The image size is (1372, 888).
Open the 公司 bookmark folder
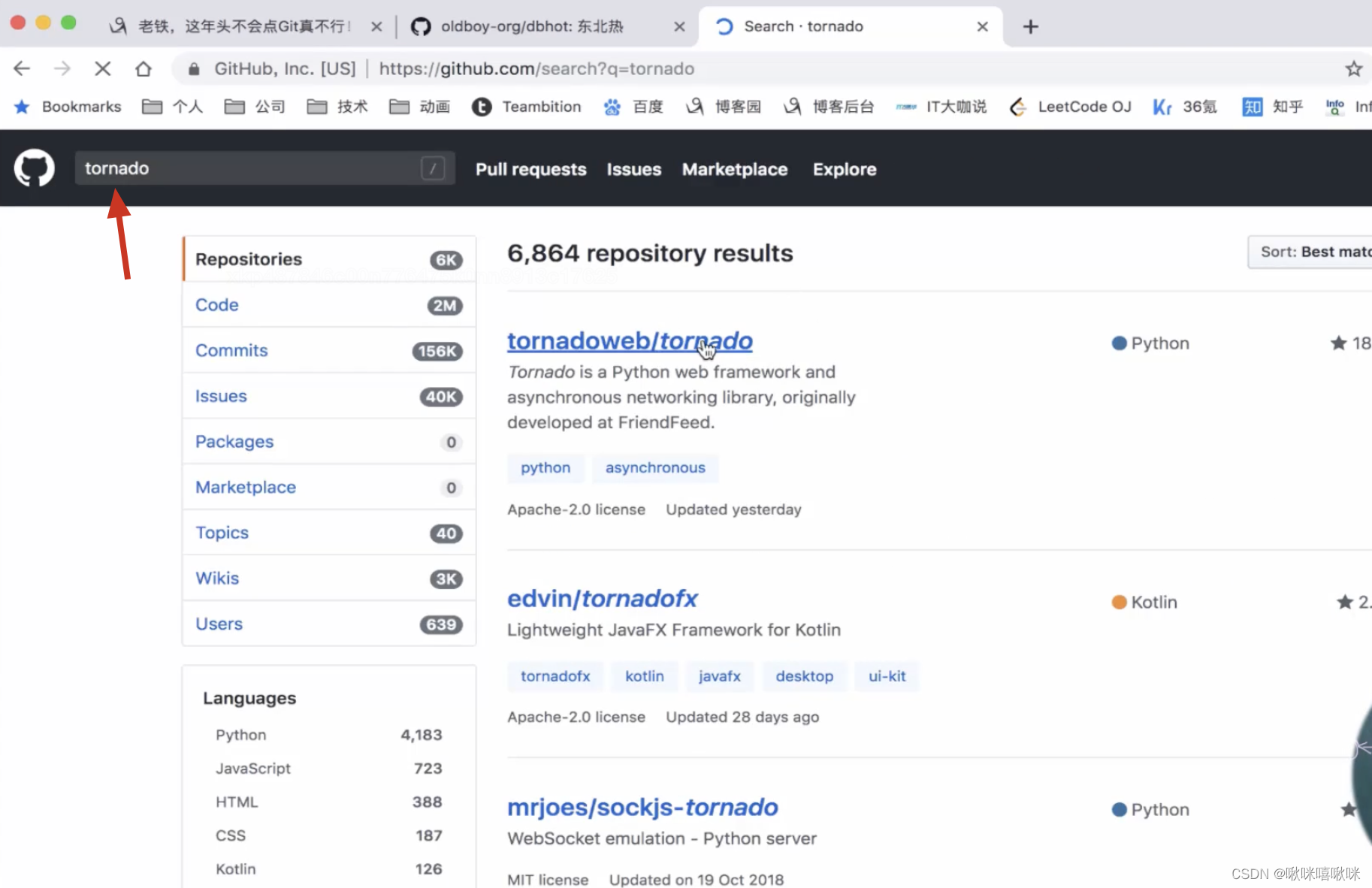[255, 107]
